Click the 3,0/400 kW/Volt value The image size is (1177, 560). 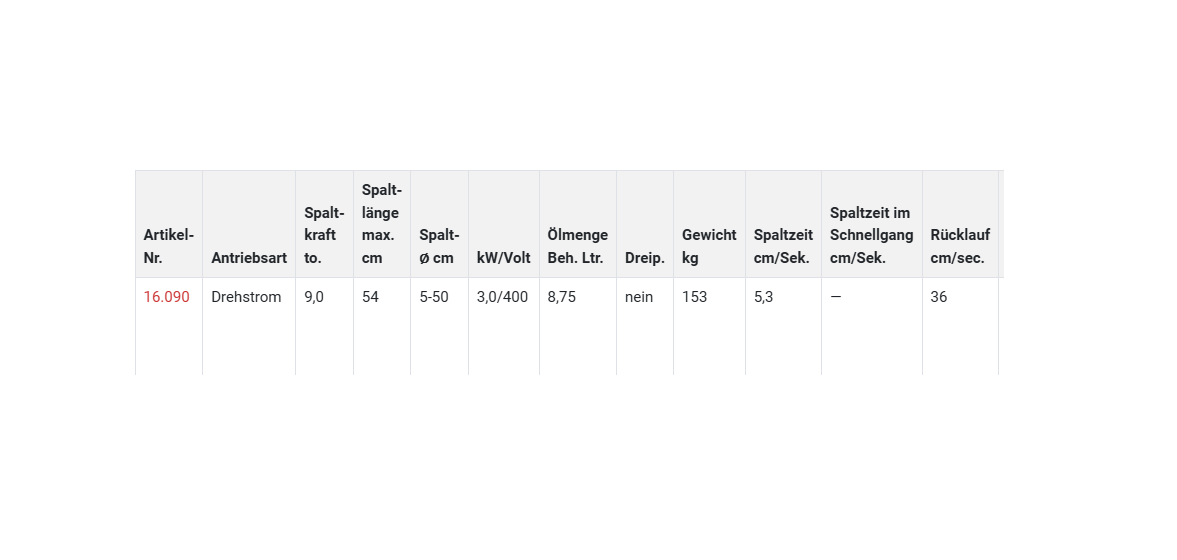[x=502, y=297]
